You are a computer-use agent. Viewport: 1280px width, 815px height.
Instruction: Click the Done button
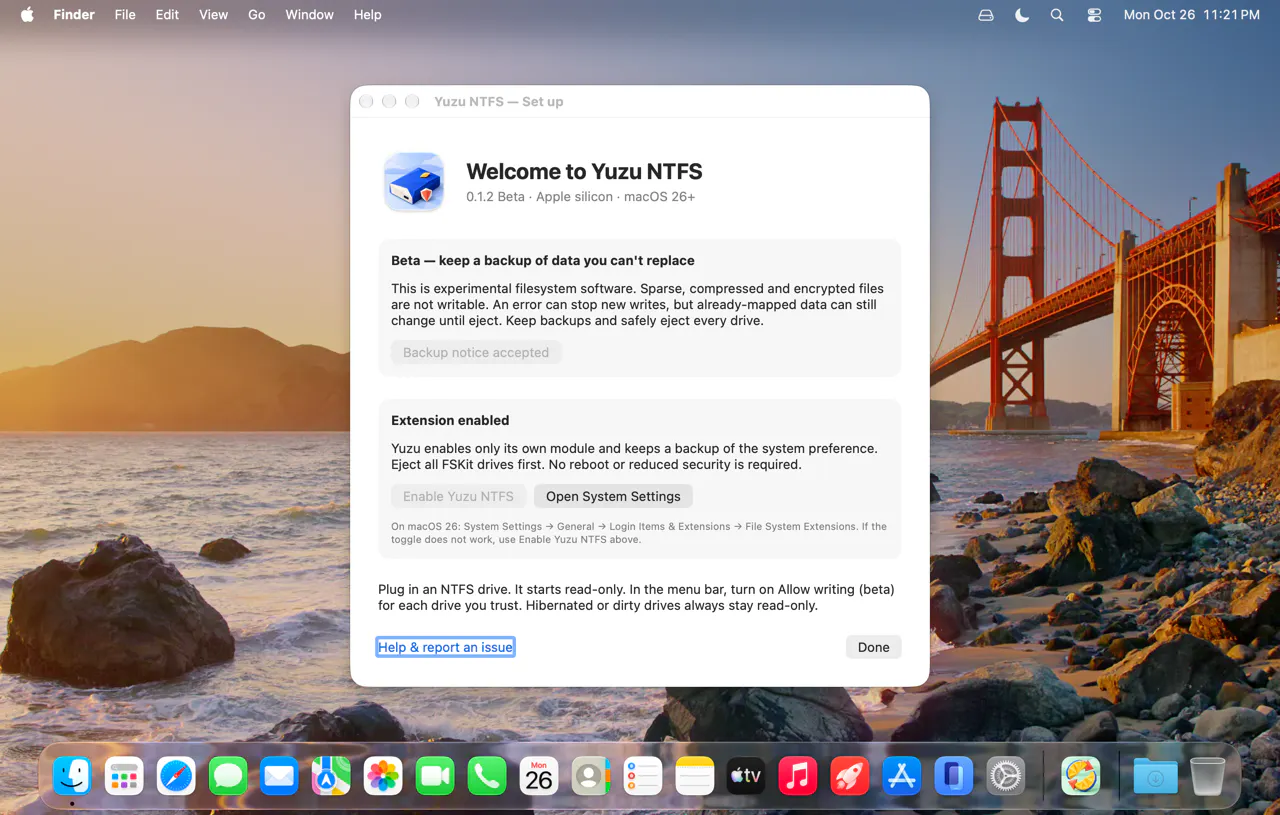click(x=873, y=647)
